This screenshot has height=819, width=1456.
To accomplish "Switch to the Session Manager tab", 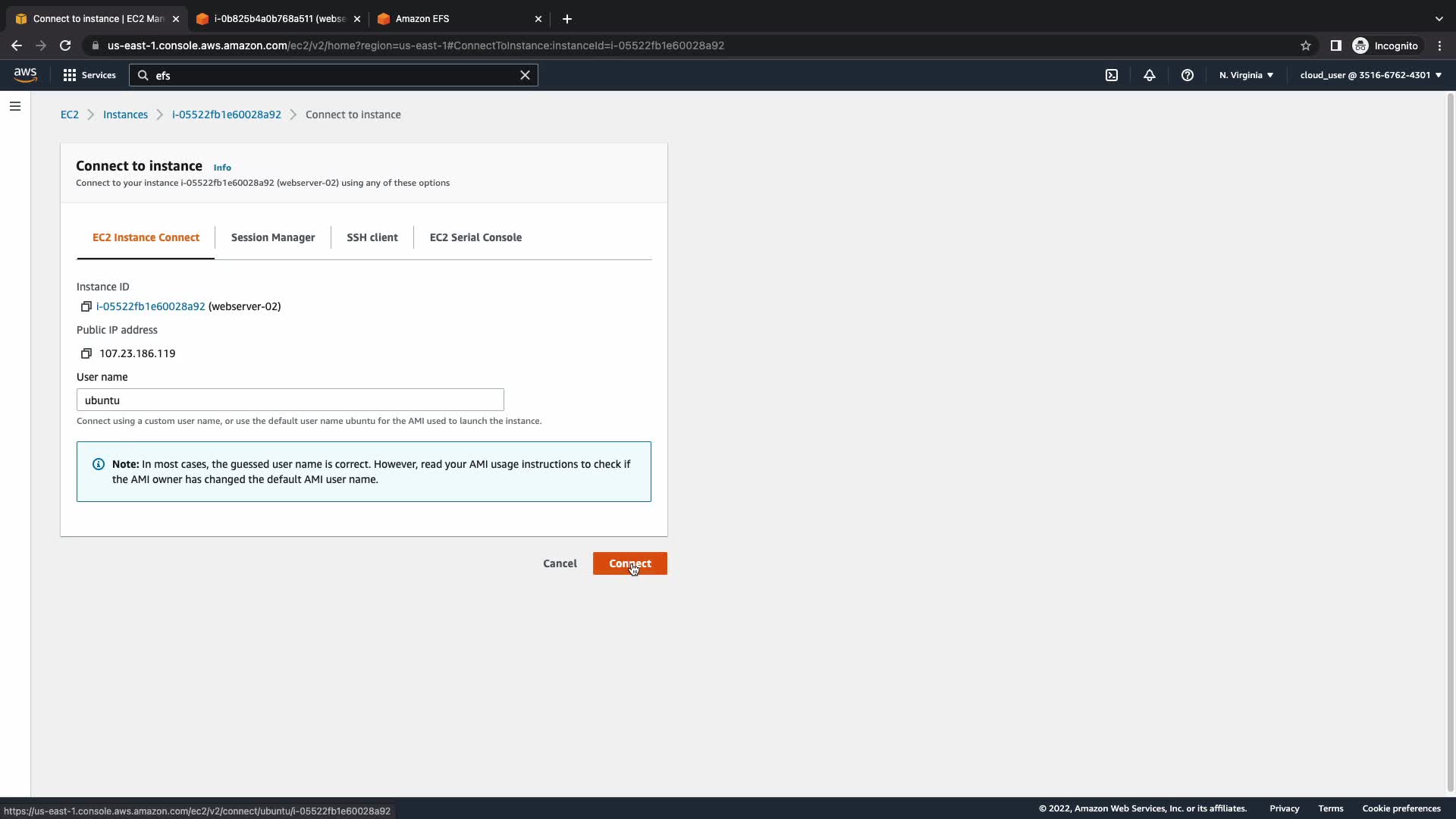I will point(273,237).
